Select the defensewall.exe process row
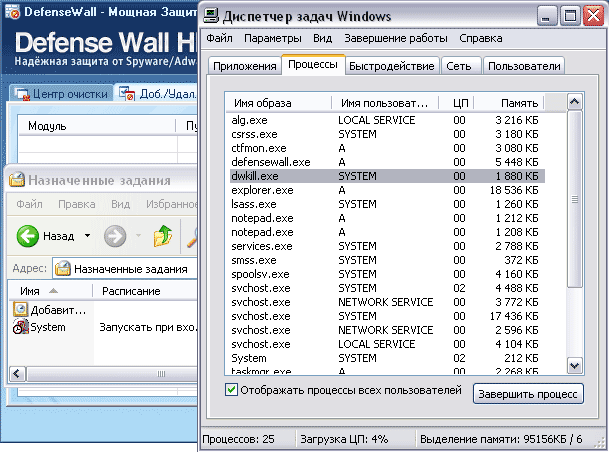The image size is (609, 452). tap(387, 162)
